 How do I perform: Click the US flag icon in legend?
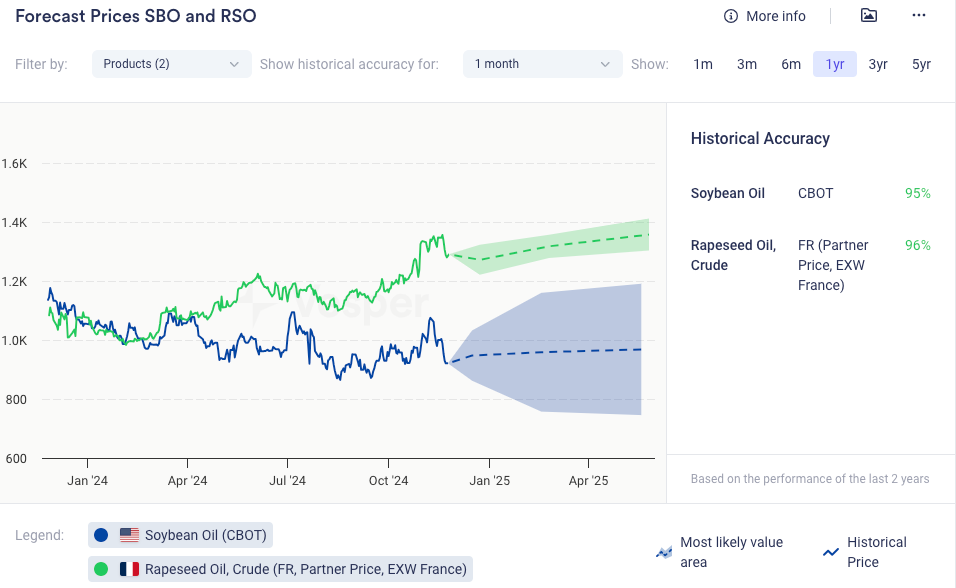pos(129,535)
